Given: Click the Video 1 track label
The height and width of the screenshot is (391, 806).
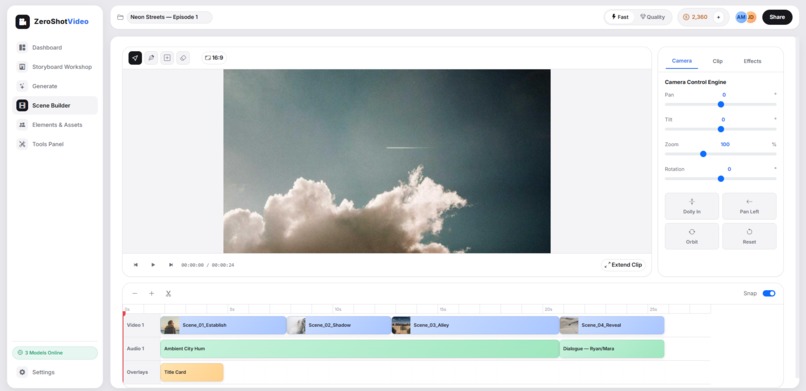Looking at the screenshot, I should pyautogui.click(x=136, y=325).
